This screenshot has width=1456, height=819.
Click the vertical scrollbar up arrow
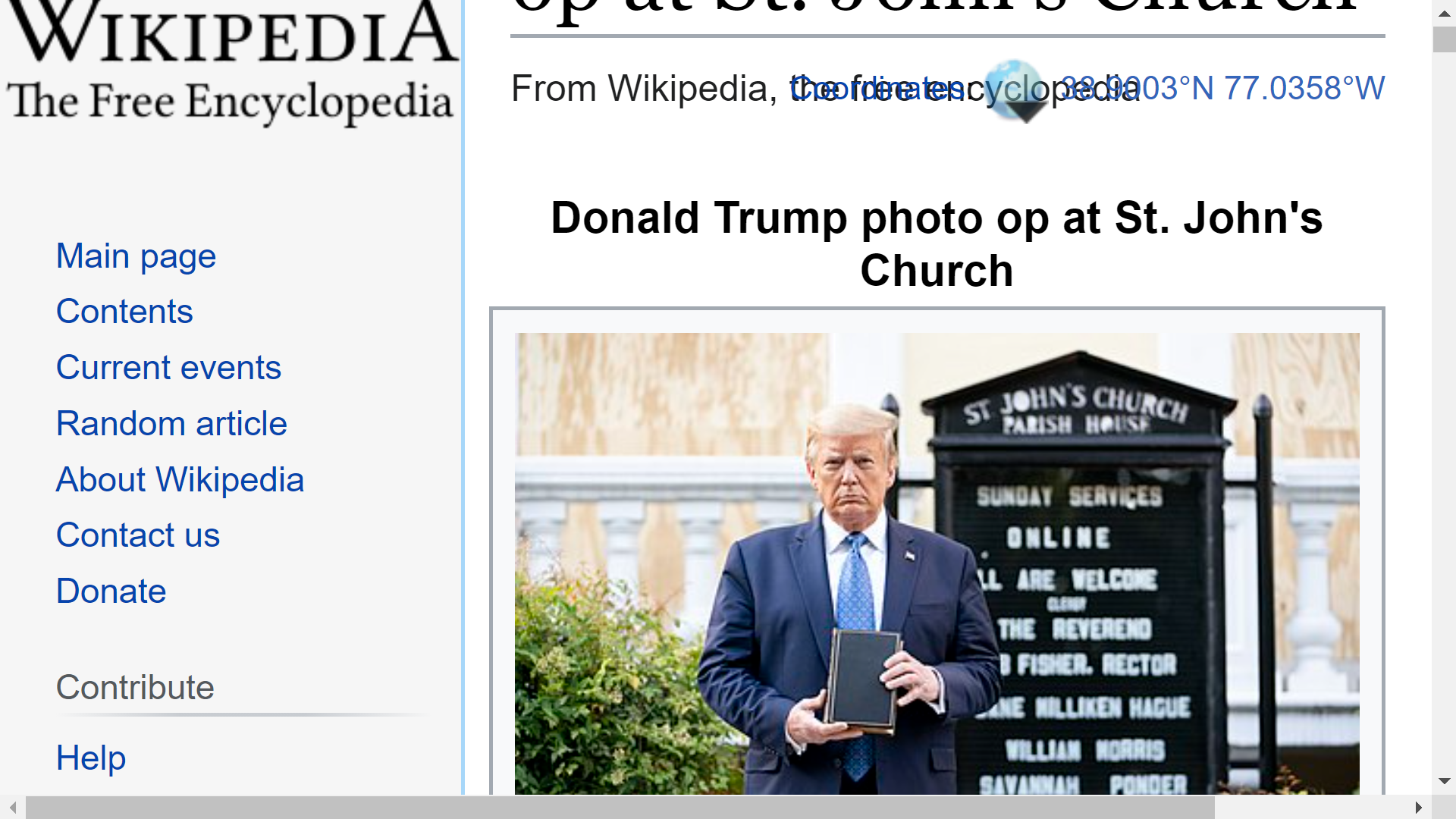click(x=1444, y=14)
